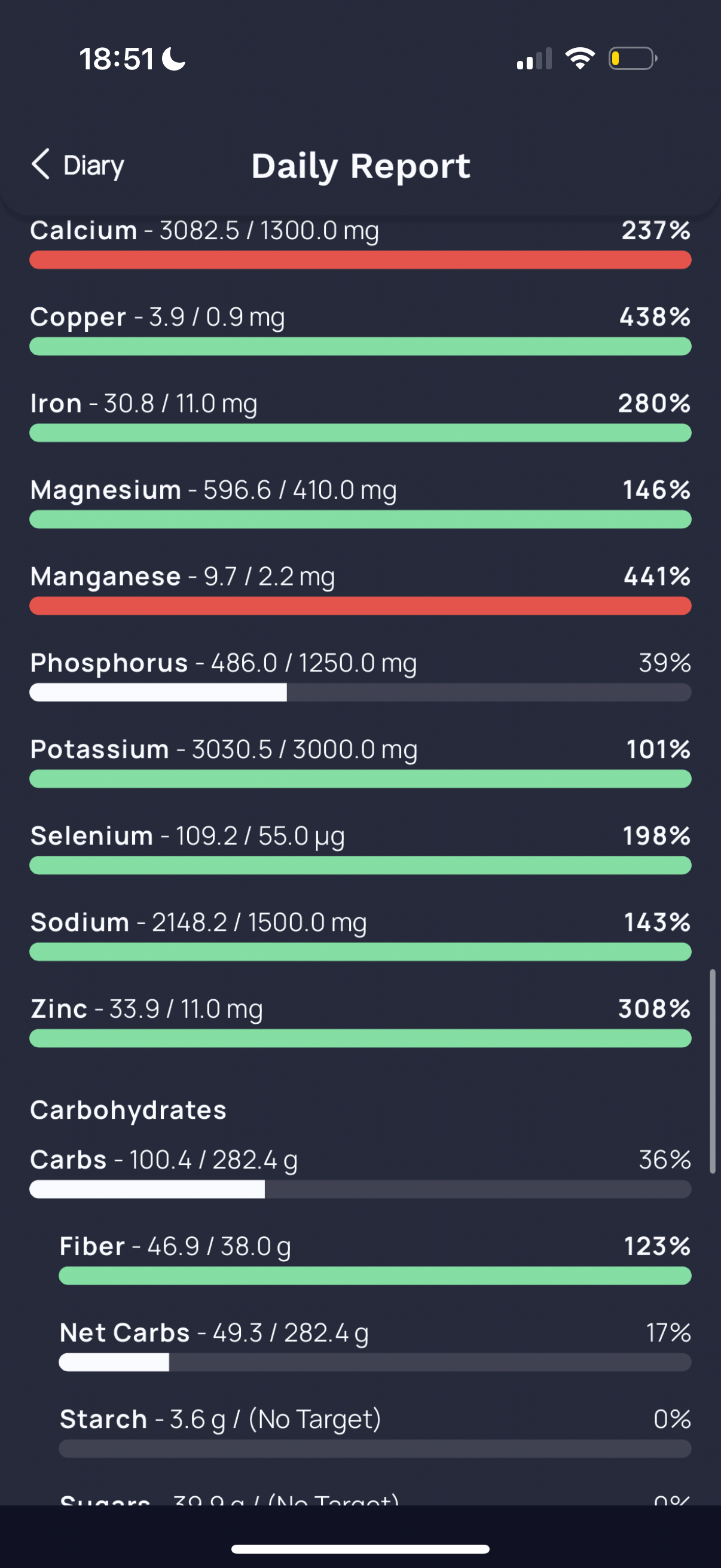Go back via the Diary label
721x1568 pixels.
[94, 166]
